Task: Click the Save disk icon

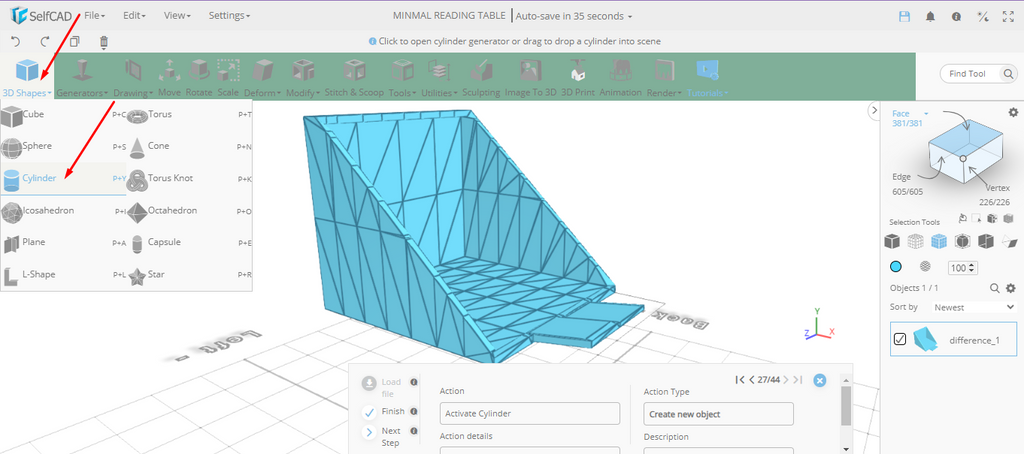Action: 904,16
